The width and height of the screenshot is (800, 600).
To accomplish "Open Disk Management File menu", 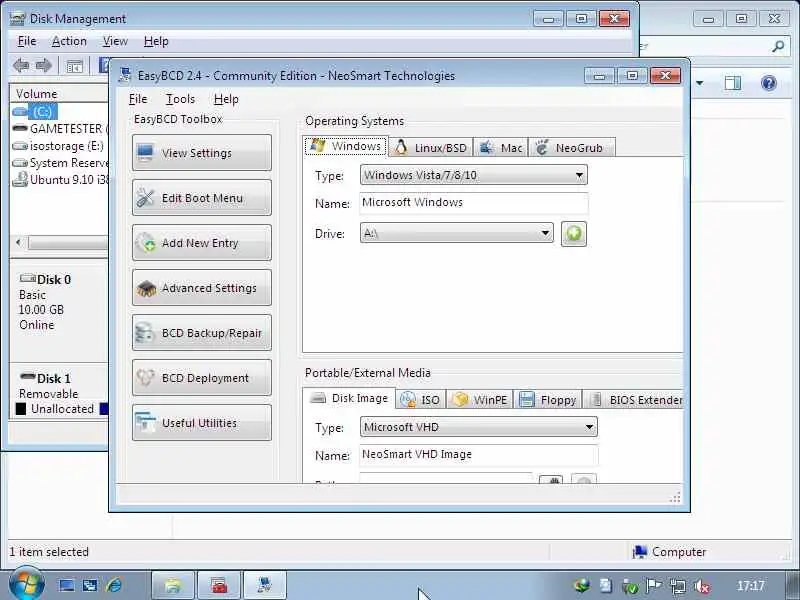I will click(27, 41).
